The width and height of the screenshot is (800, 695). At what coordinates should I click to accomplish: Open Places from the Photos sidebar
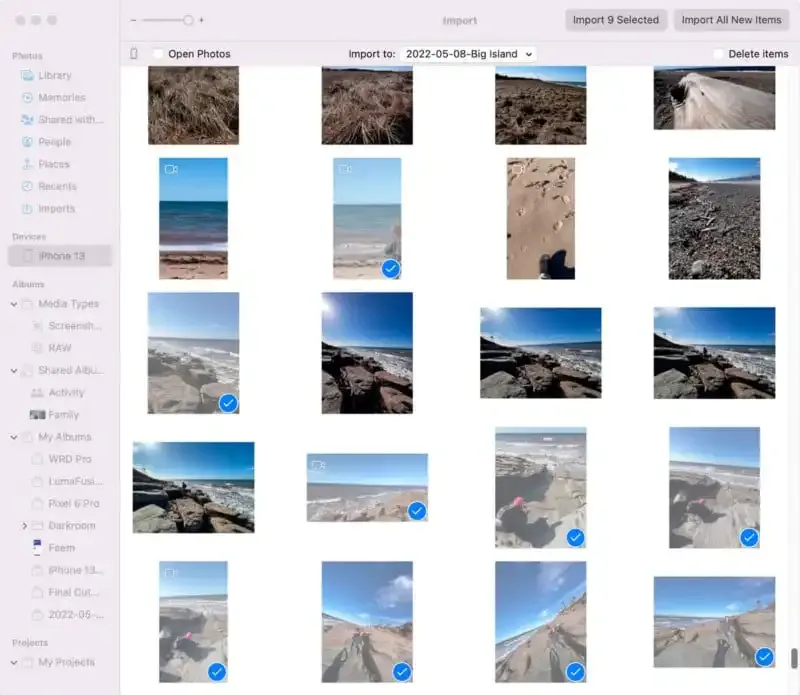56,164
